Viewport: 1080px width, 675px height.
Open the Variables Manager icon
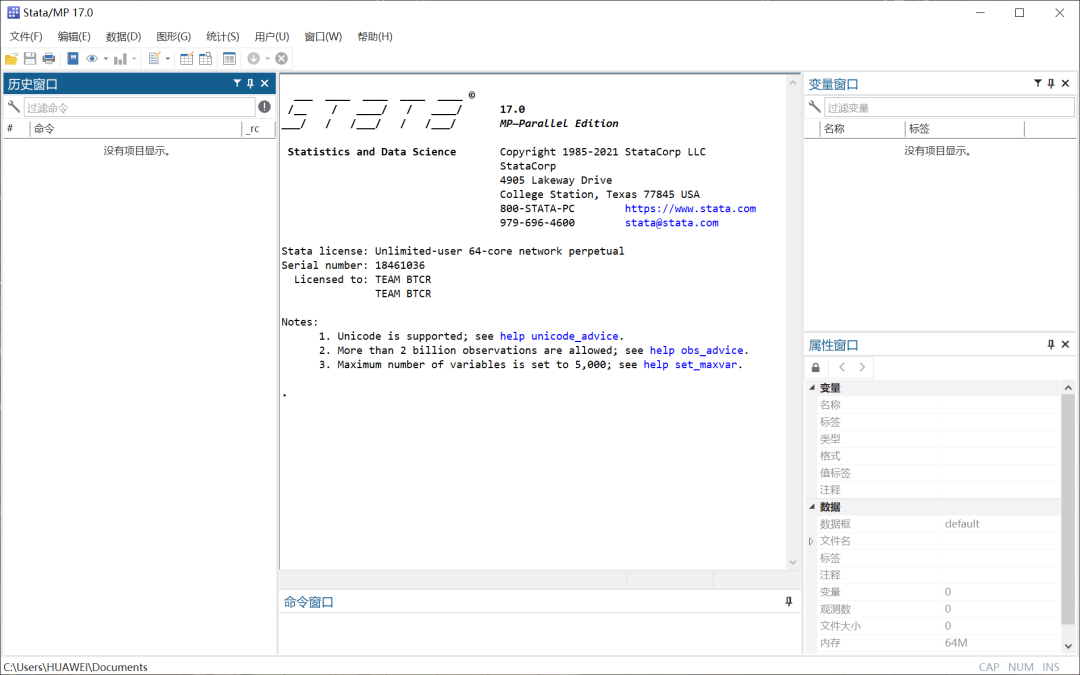[229, 59]
